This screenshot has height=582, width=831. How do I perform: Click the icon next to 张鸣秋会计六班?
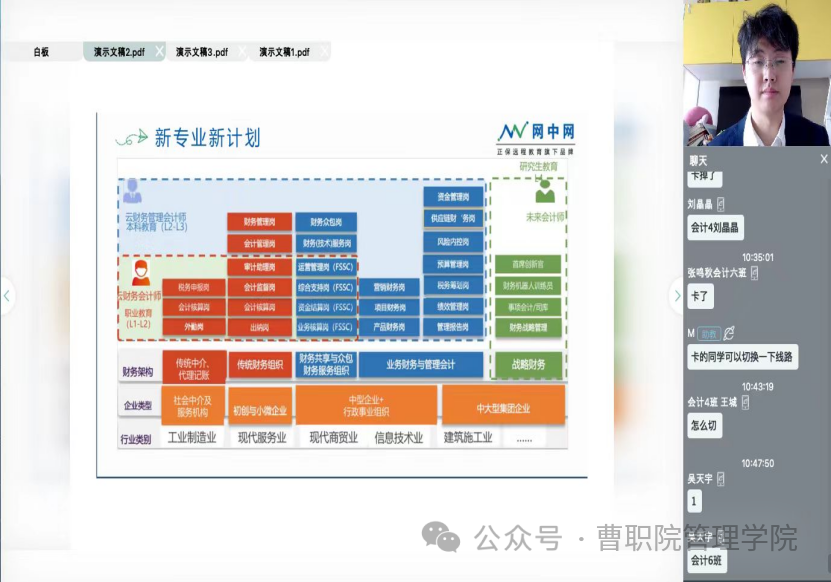(755, 272)
